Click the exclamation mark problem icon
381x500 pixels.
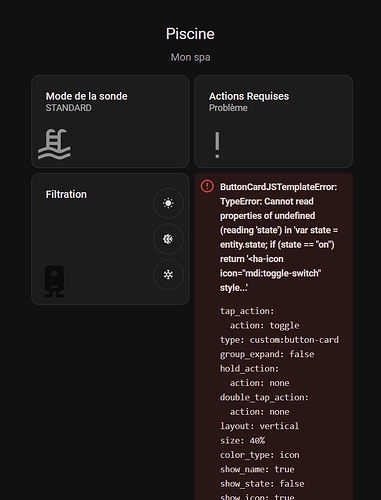(x=217, y=145)
